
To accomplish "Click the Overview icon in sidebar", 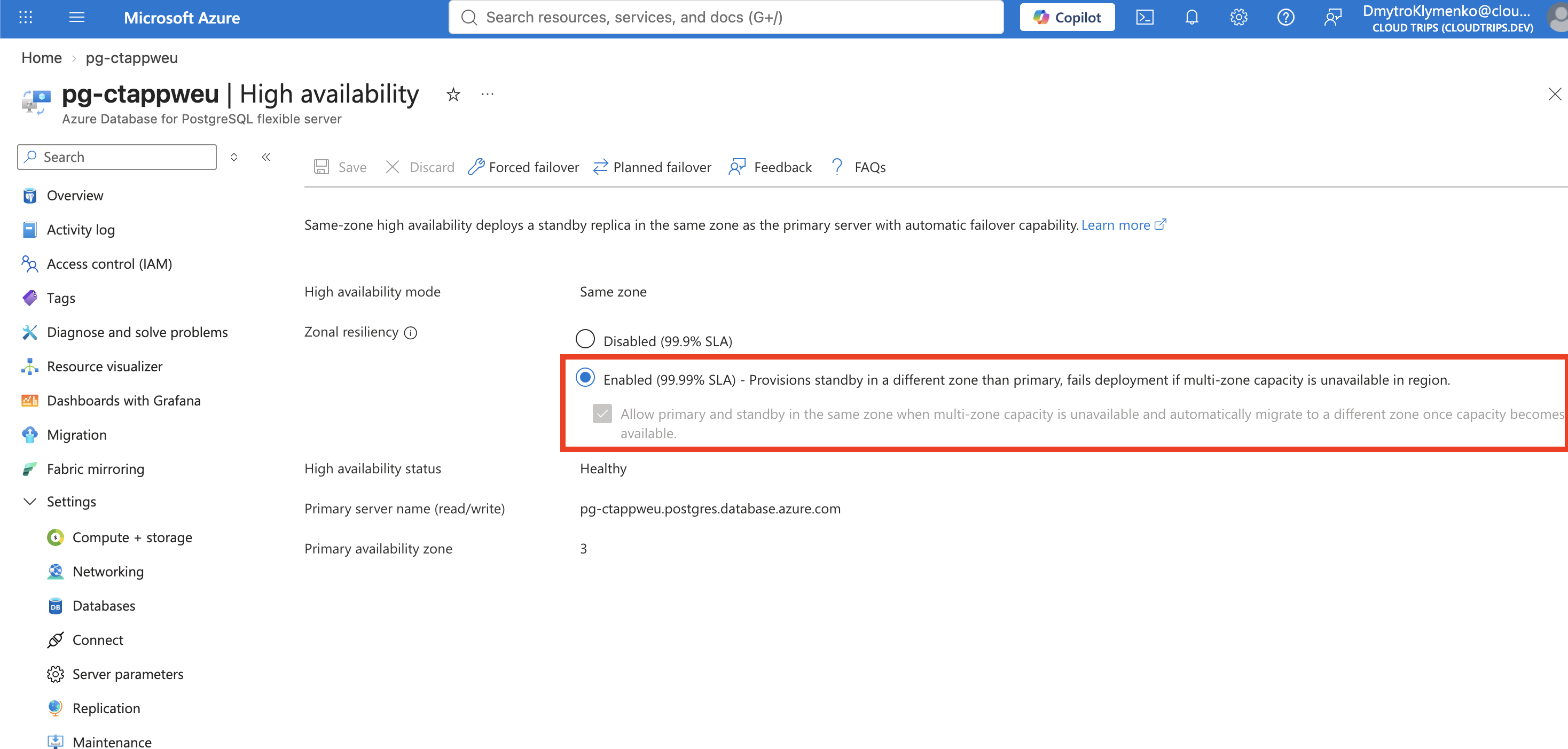I will (30, 196).
